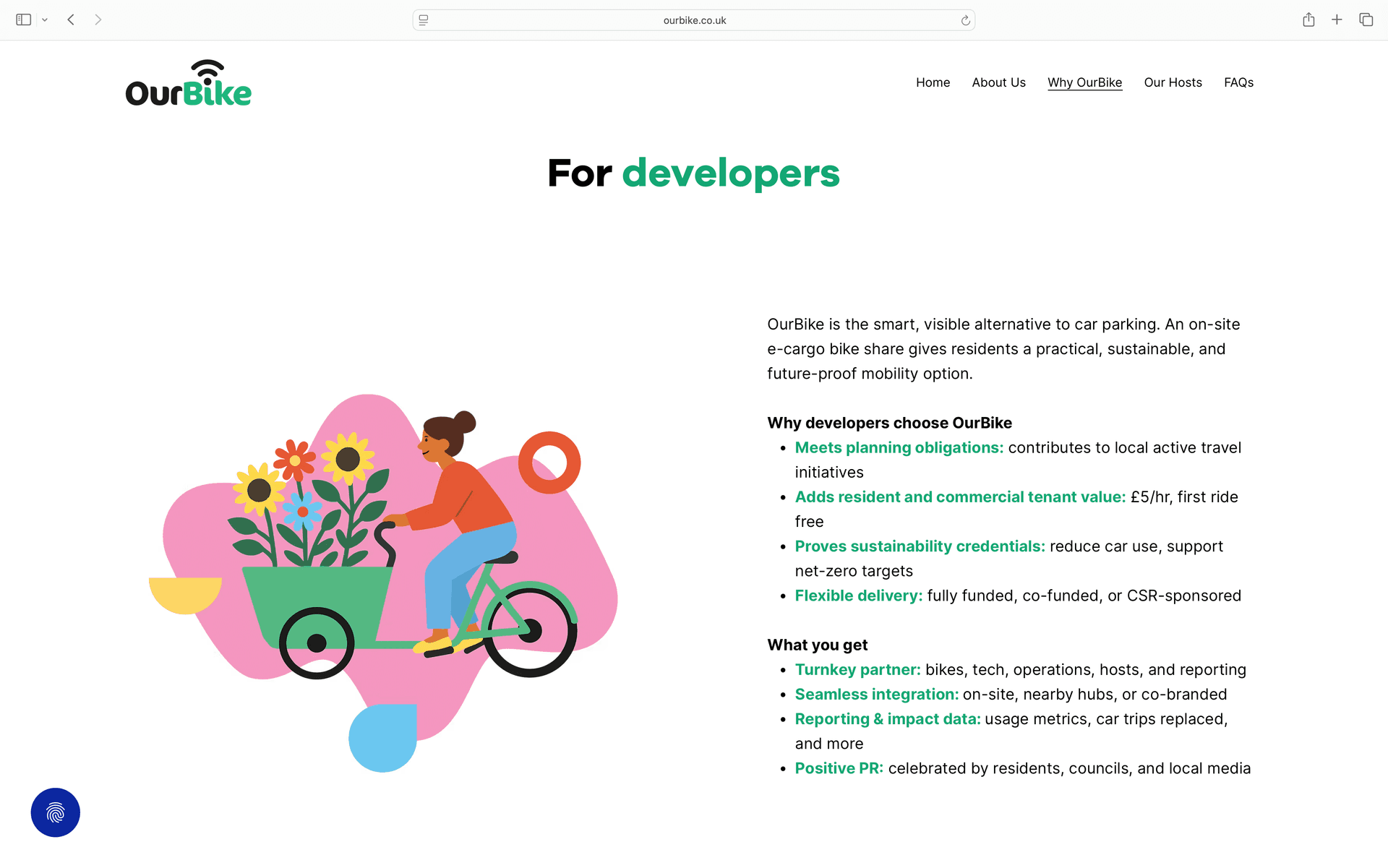Image resolution: width=1388 pixels, height=868 pixels.
Task: Open the Home menu item
Action: point(933,82)
